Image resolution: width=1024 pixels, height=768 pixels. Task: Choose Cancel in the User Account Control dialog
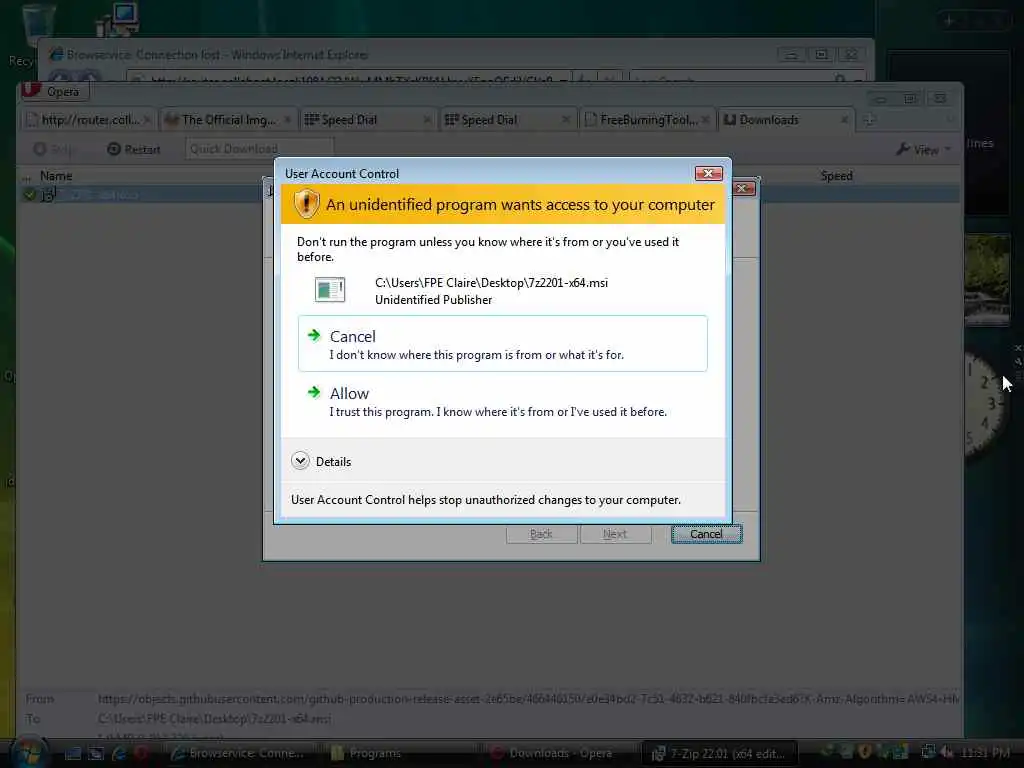coord(502,344)
